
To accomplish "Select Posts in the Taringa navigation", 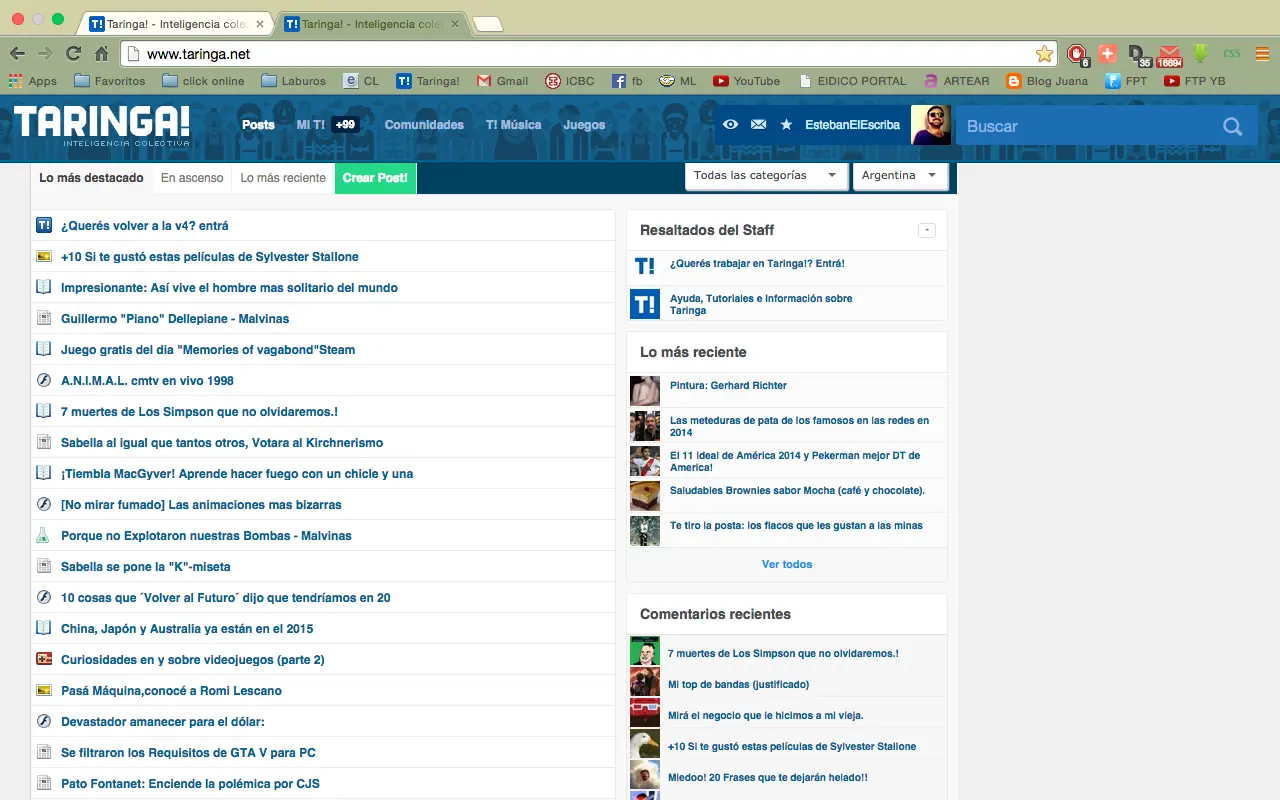I will tap(258, 125).
